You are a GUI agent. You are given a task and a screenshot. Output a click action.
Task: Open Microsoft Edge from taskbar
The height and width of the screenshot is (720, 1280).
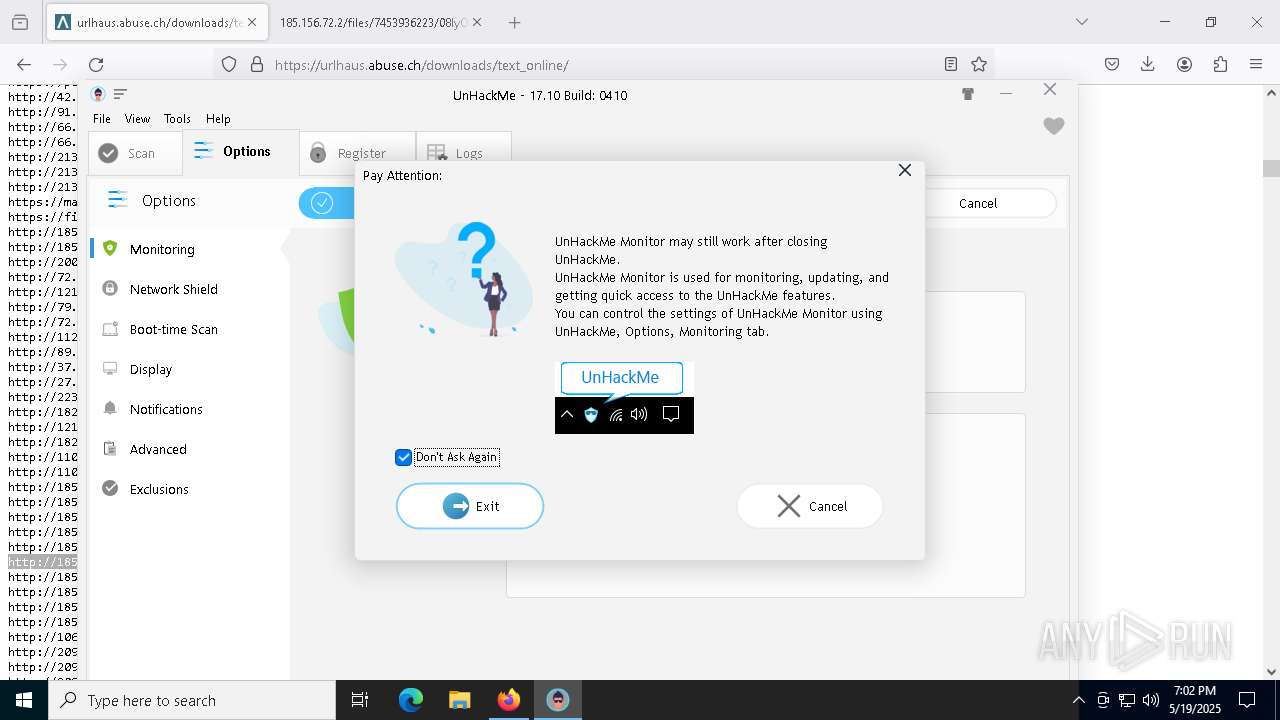pos(411,700)
